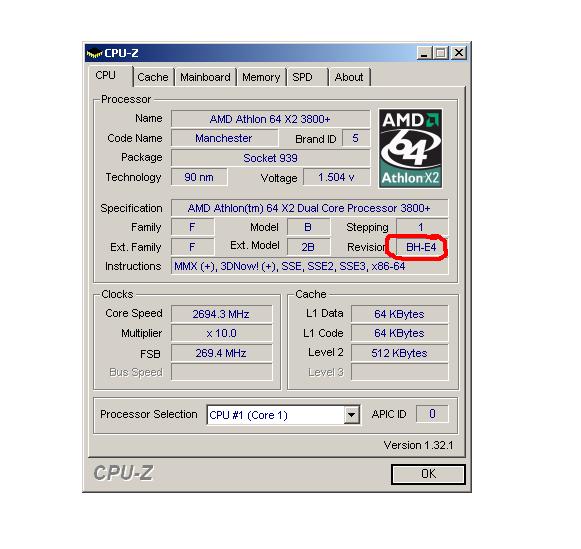Screen dimensions: 581x549
Task: Go to the Memory tab
Action: [x=261, y=77]
